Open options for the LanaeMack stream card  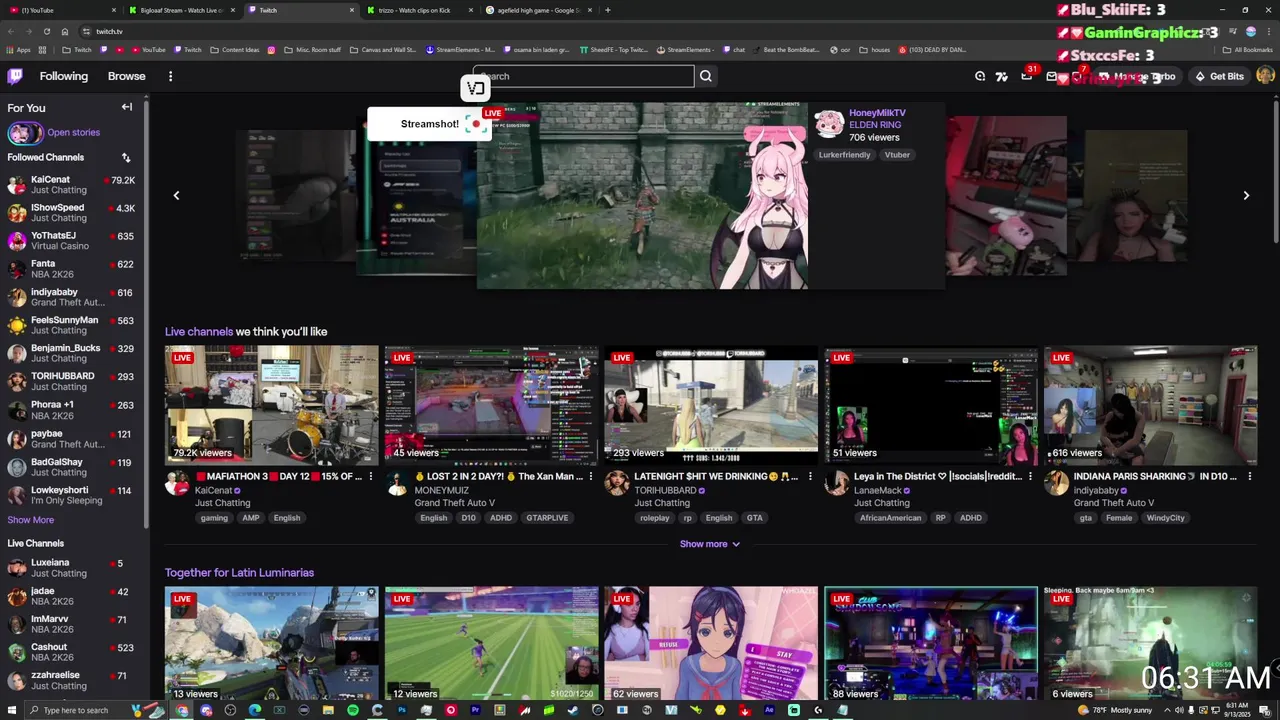pos(1031,477)
